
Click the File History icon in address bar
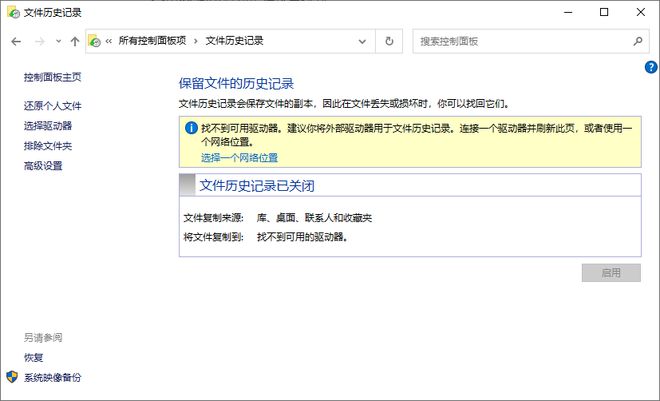[94, 41]
